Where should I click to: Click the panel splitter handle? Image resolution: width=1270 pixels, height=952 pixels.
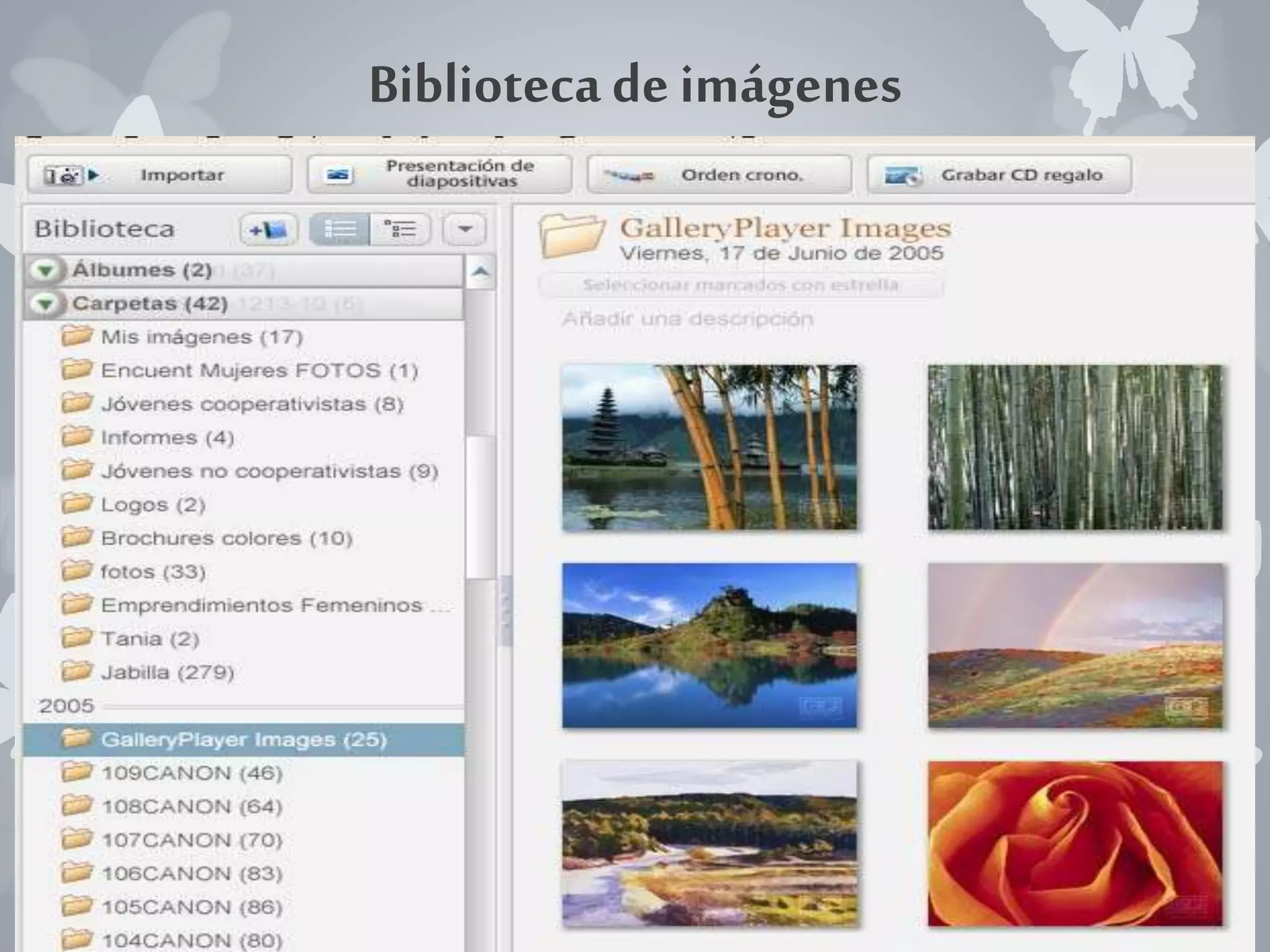505,611
